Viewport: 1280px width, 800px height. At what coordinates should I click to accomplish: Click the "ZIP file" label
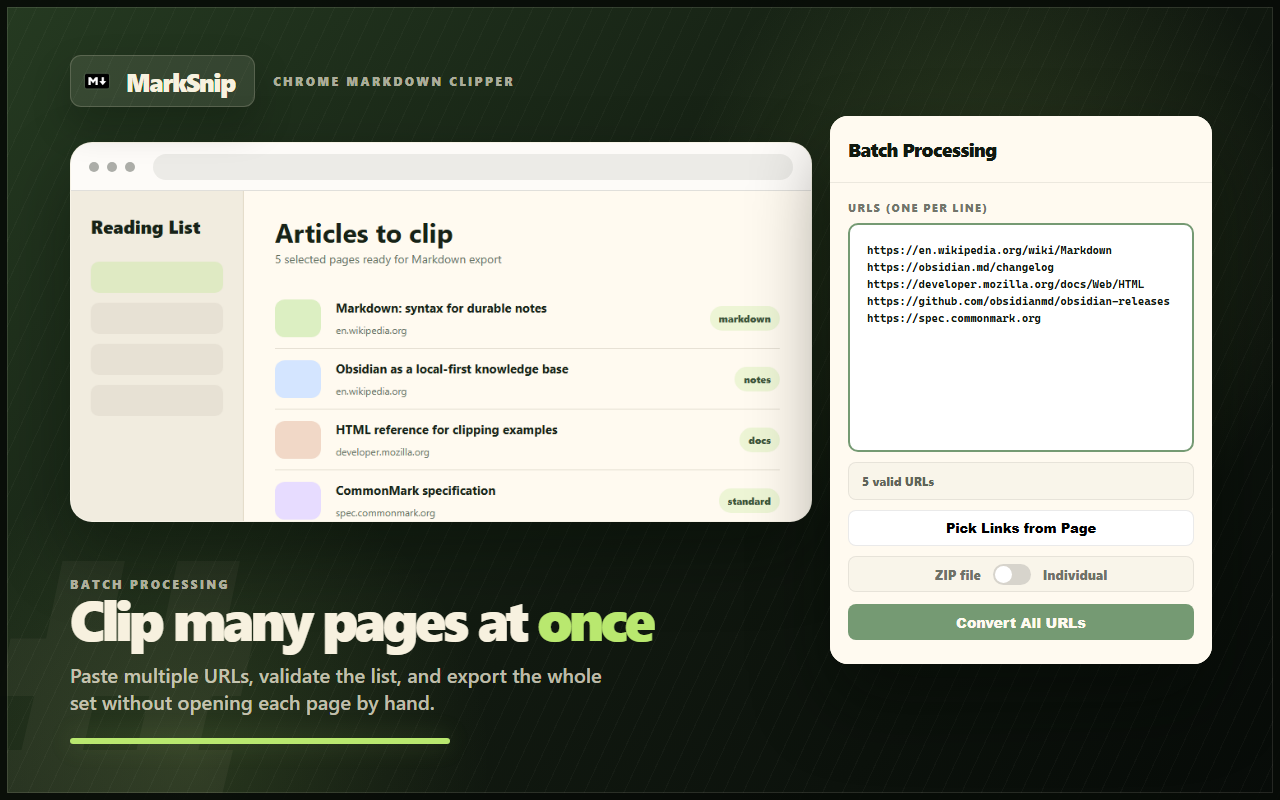(x=958, y=575)
